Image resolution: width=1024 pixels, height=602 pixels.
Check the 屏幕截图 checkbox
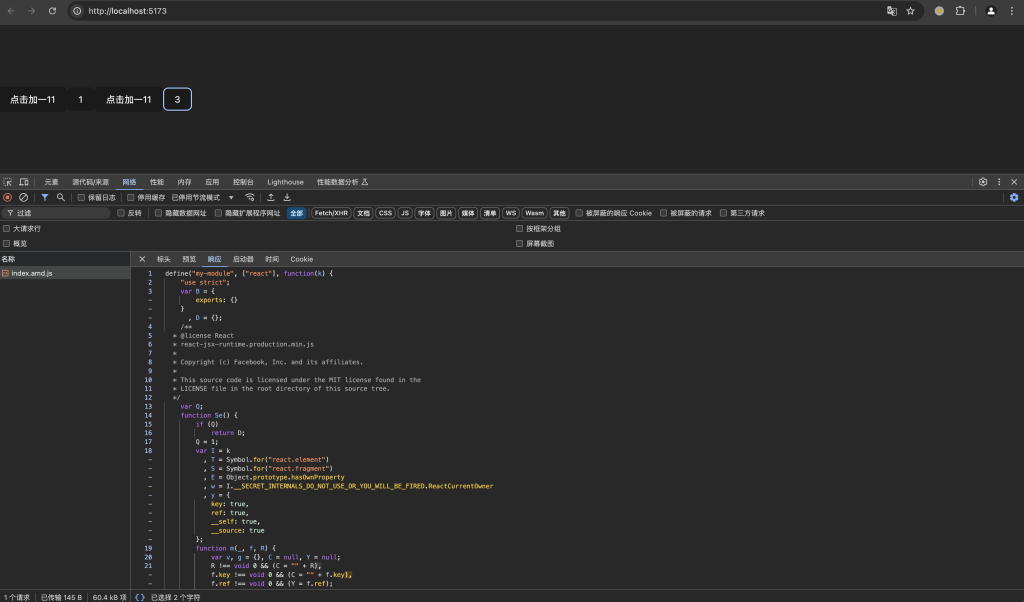(520, 244)
